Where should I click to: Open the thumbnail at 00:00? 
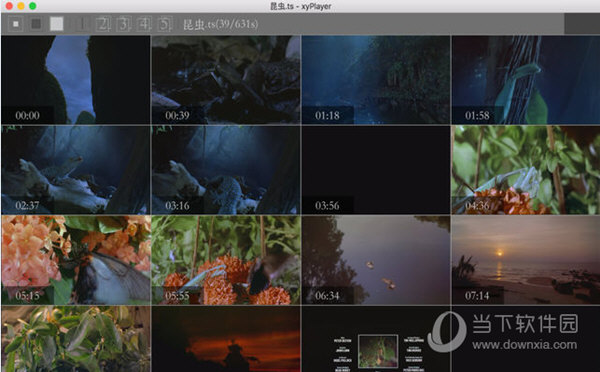coord(75,80)
